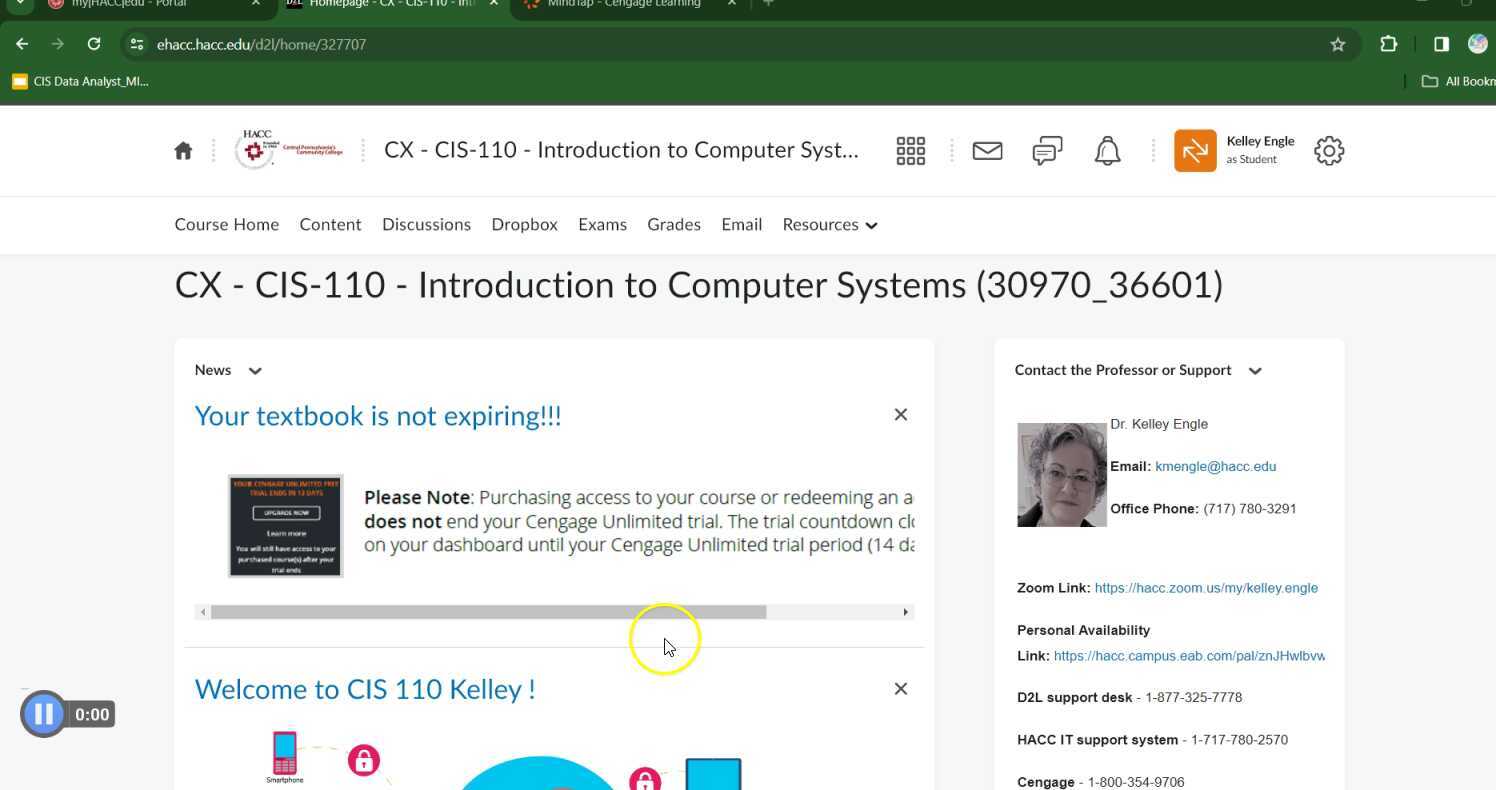Switch to the MindTap Cengage Learning tab
Image resolution: width=1496 pixels, height=790 pixels.
point(613,4)
